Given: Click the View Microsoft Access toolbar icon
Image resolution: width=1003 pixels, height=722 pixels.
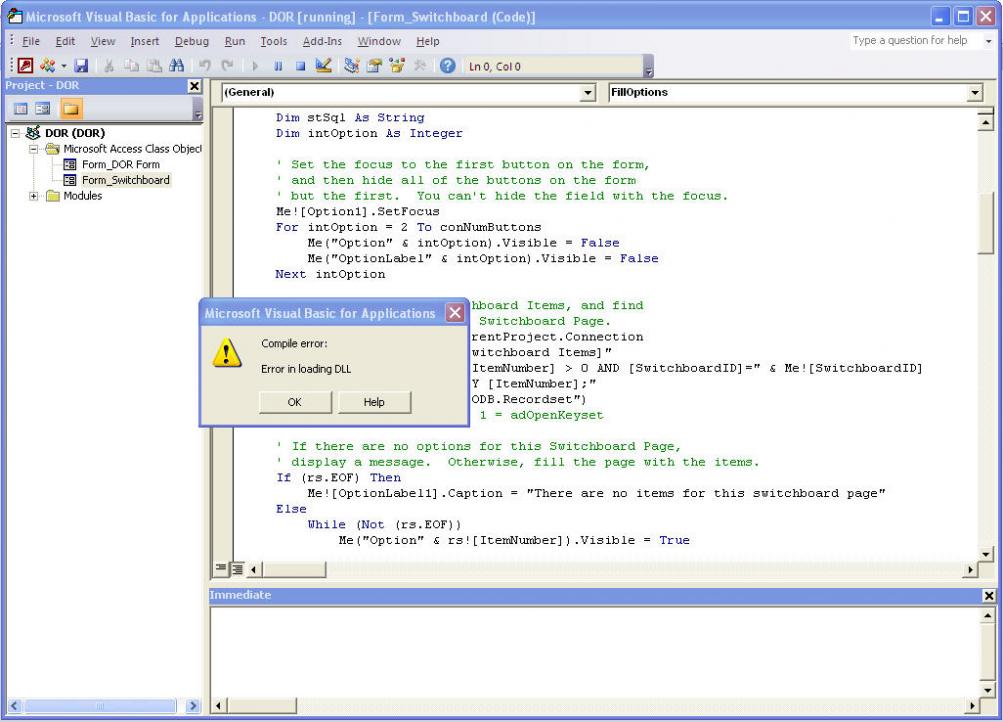Looking at the screenshot, I should [x=26, y=65].
